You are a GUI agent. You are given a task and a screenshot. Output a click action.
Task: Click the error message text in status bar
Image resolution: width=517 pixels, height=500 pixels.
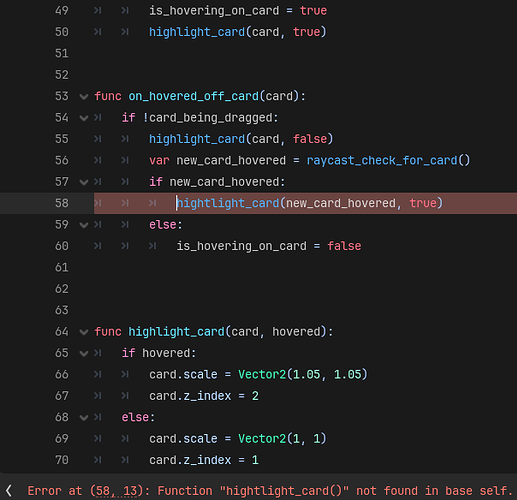(270, 491)
